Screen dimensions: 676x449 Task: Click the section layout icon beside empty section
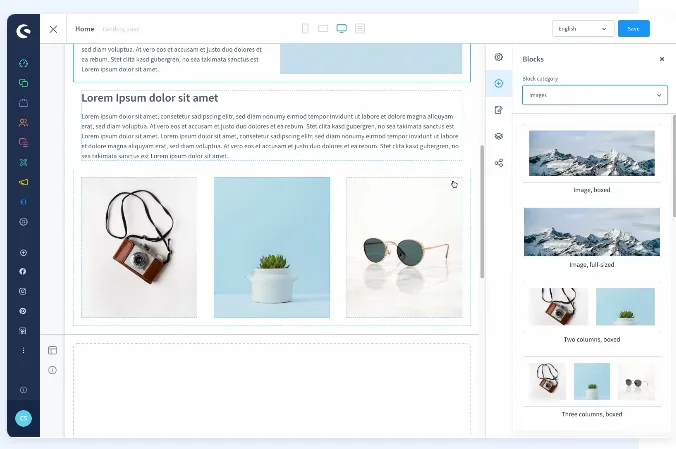[x=53, y=350]
